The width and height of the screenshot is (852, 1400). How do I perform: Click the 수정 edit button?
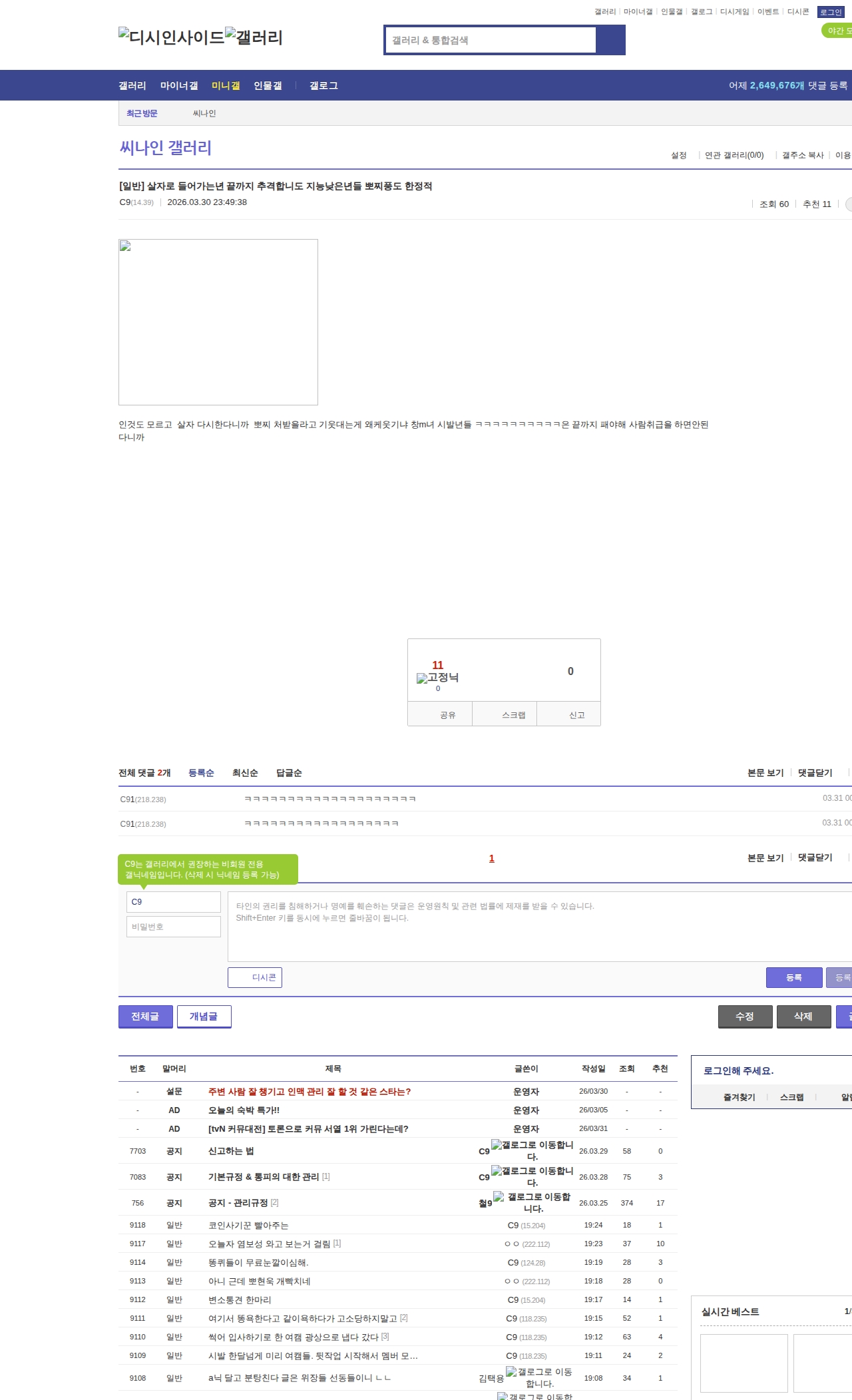(x=745, y=1017)
